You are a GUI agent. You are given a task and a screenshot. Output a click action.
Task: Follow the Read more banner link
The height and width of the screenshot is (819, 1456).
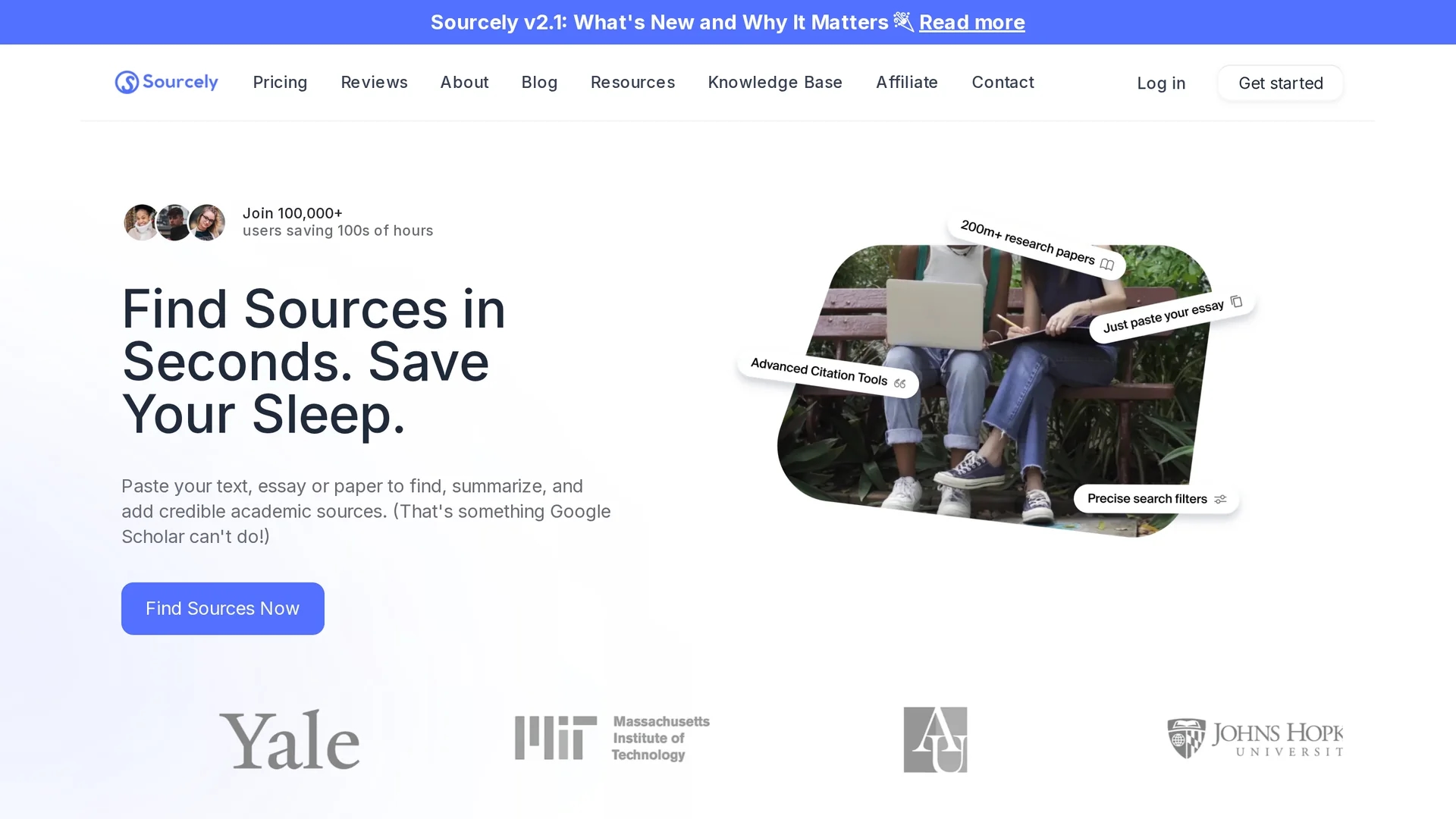point(971,22)
